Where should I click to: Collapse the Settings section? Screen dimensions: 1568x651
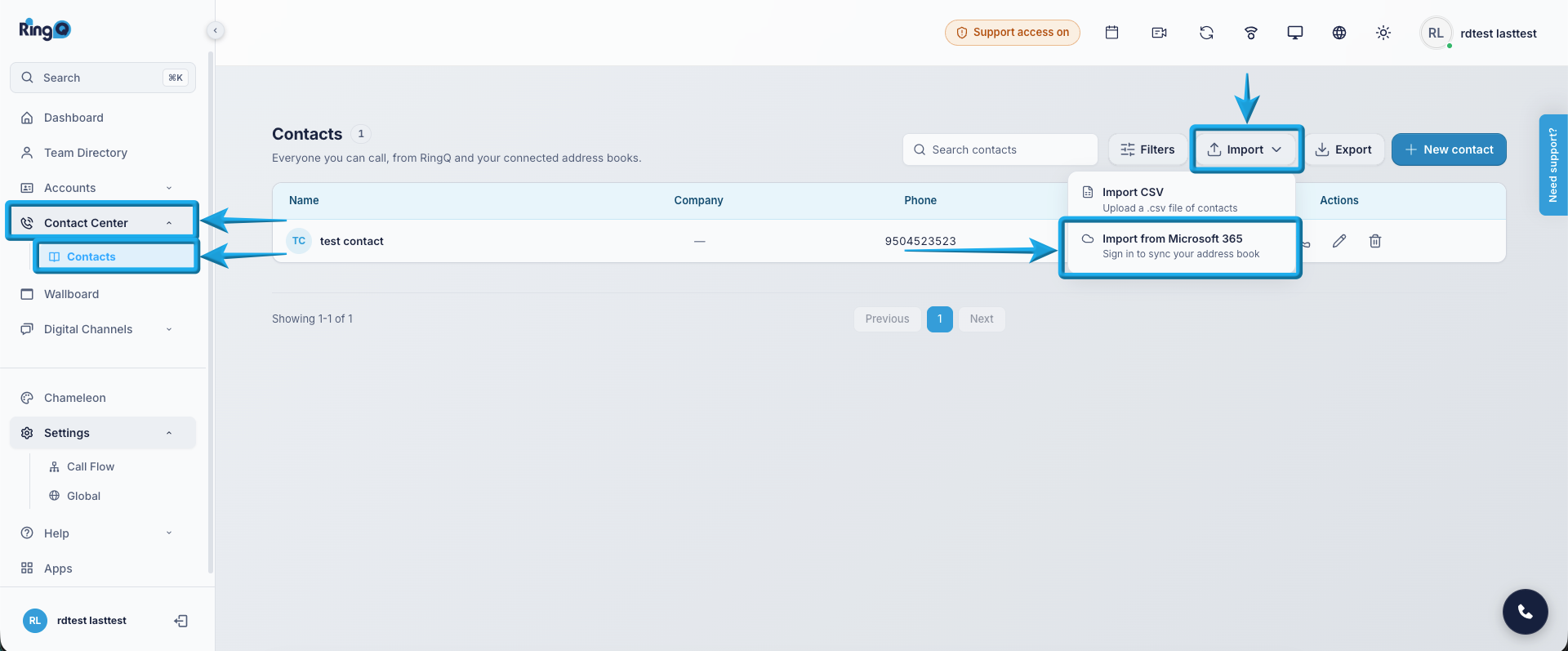[103, 433]
